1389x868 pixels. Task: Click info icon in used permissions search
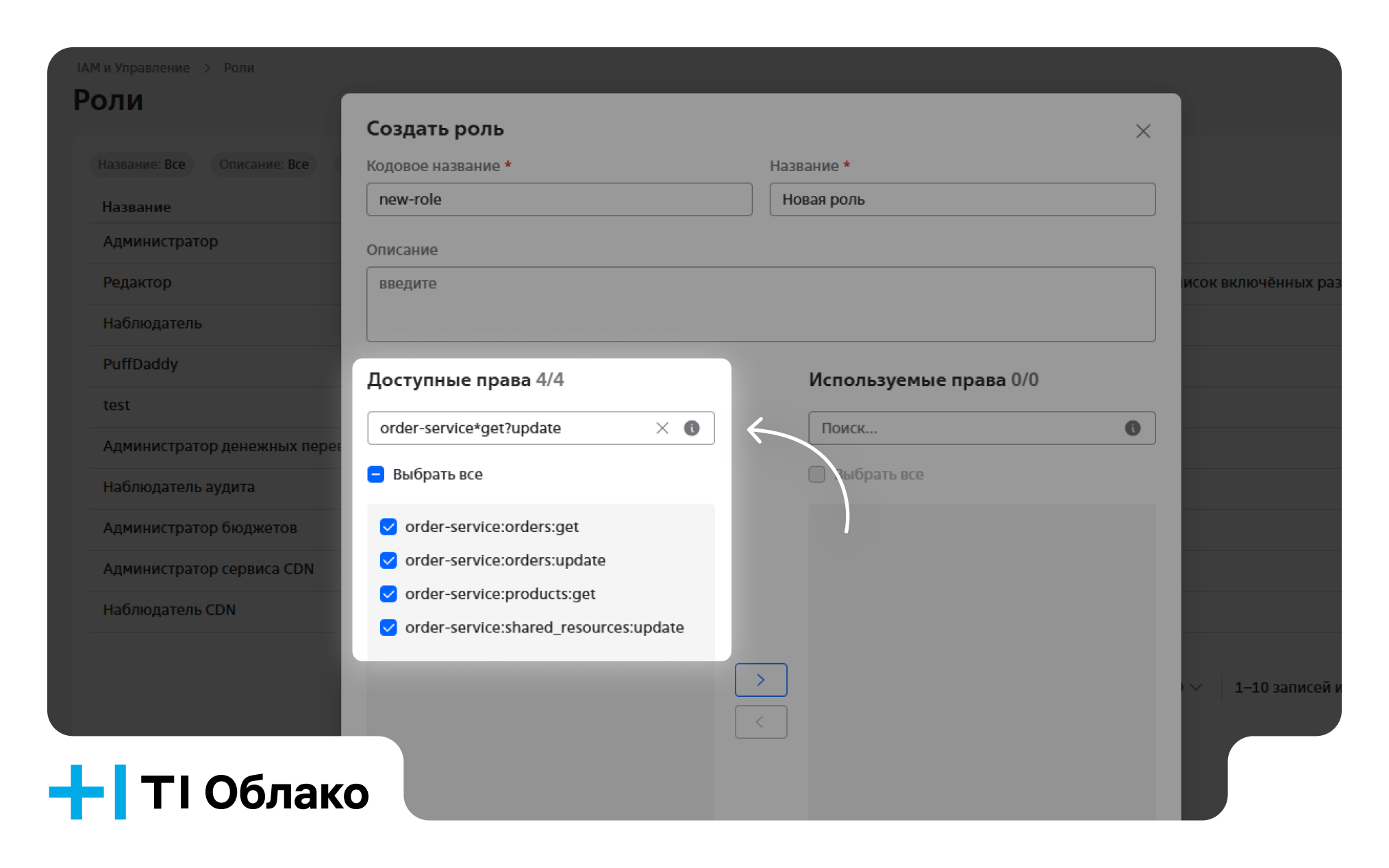coord(1132,428)
